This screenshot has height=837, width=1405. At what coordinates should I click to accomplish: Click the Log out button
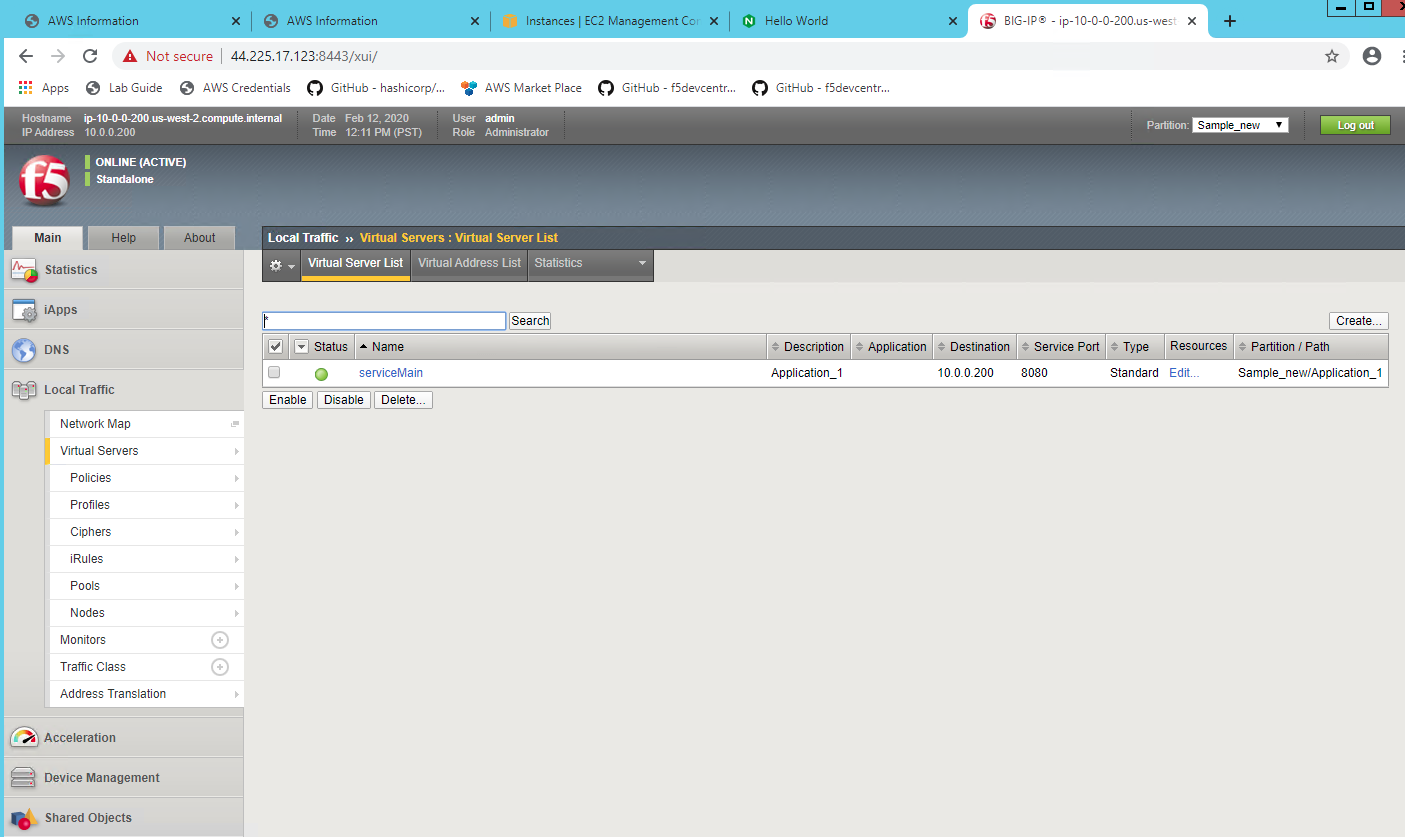click(x=1355, y=125)
